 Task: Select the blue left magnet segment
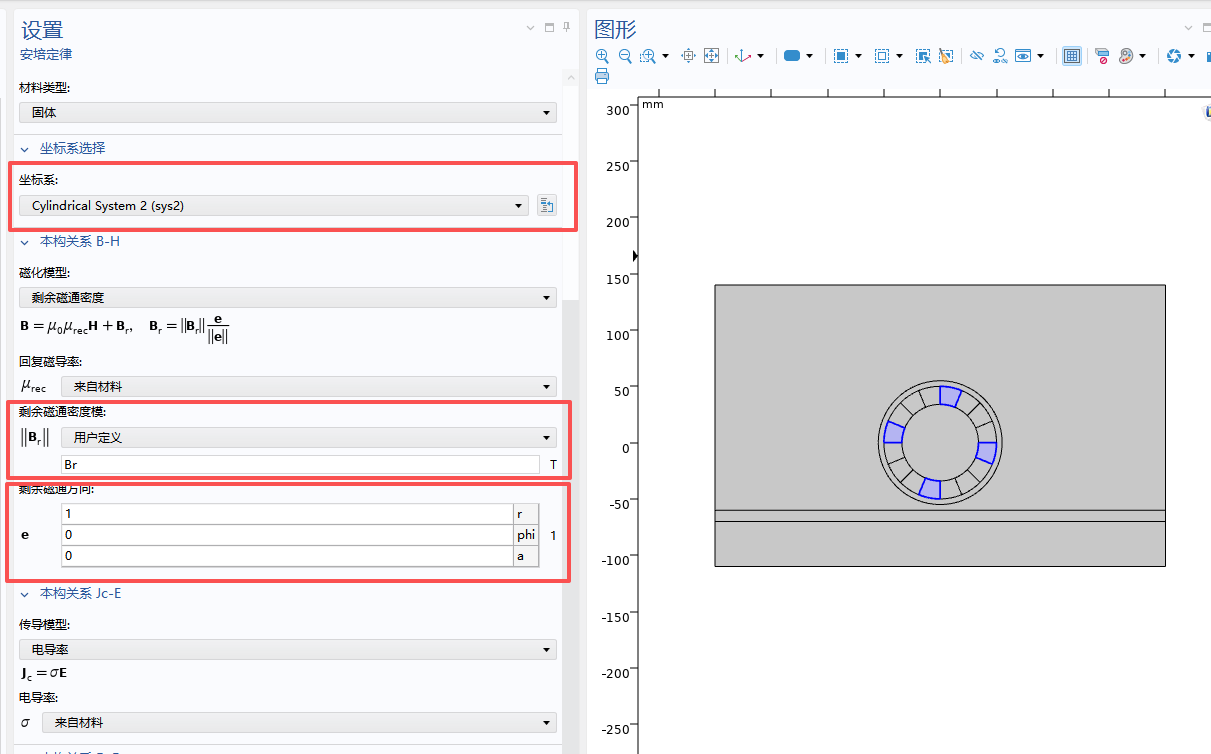[894, 432]
